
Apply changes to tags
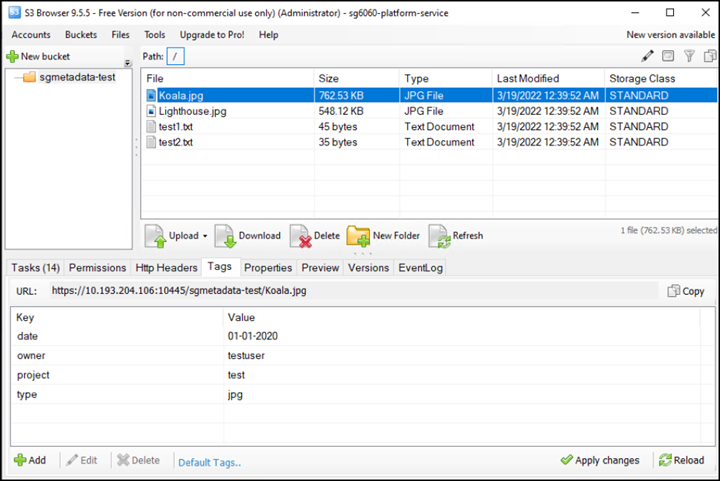click(x=600, y=460)
